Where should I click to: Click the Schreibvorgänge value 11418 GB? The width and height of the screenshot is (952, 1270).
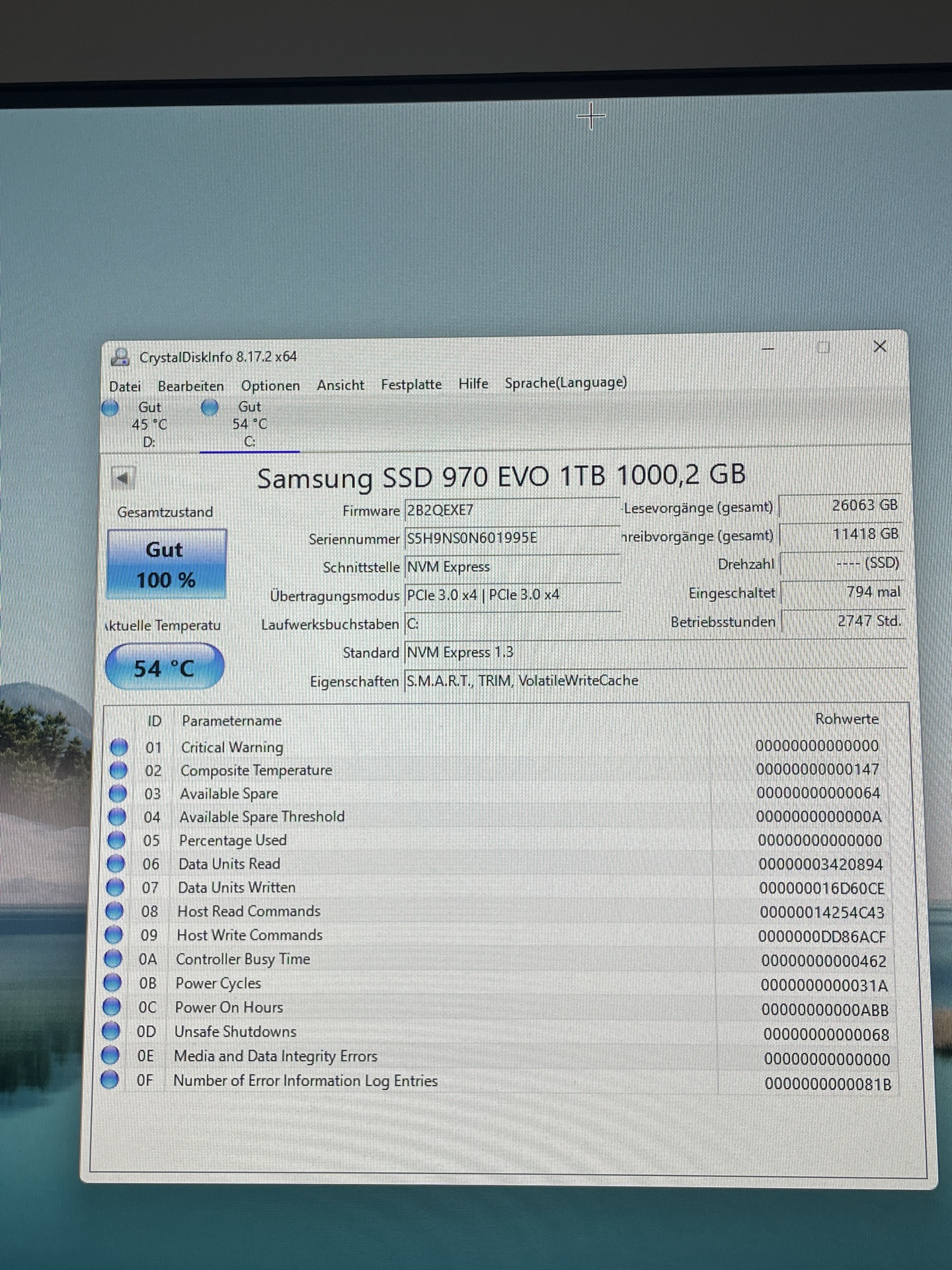coord(841,534)
